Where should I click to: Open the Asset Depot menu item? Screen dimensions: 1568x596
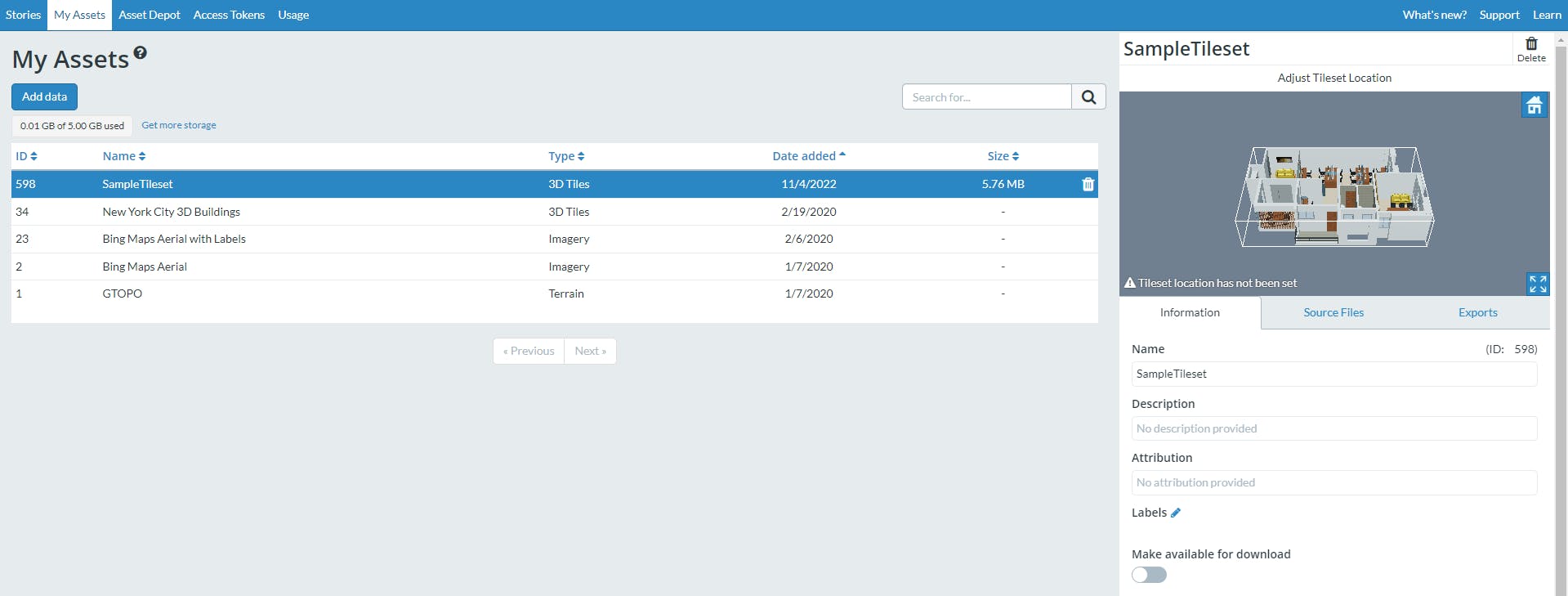click(149, 16)
